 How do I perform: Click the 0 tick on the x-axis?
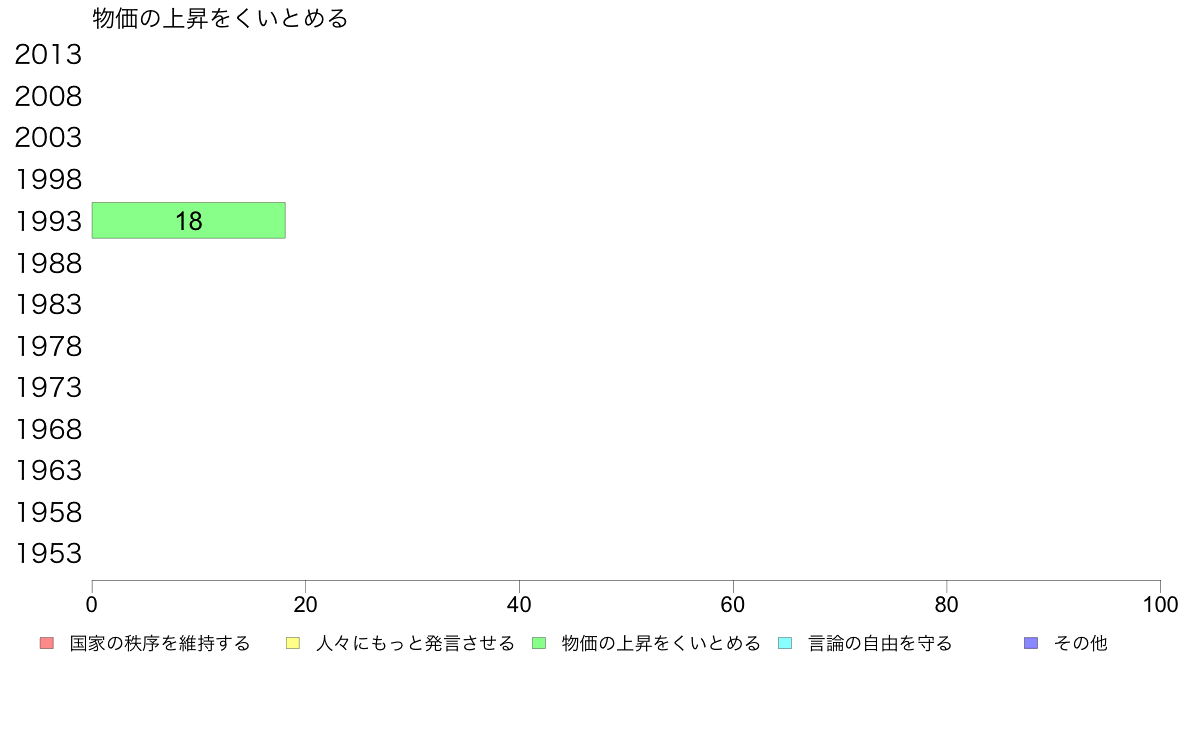point(92,605)
